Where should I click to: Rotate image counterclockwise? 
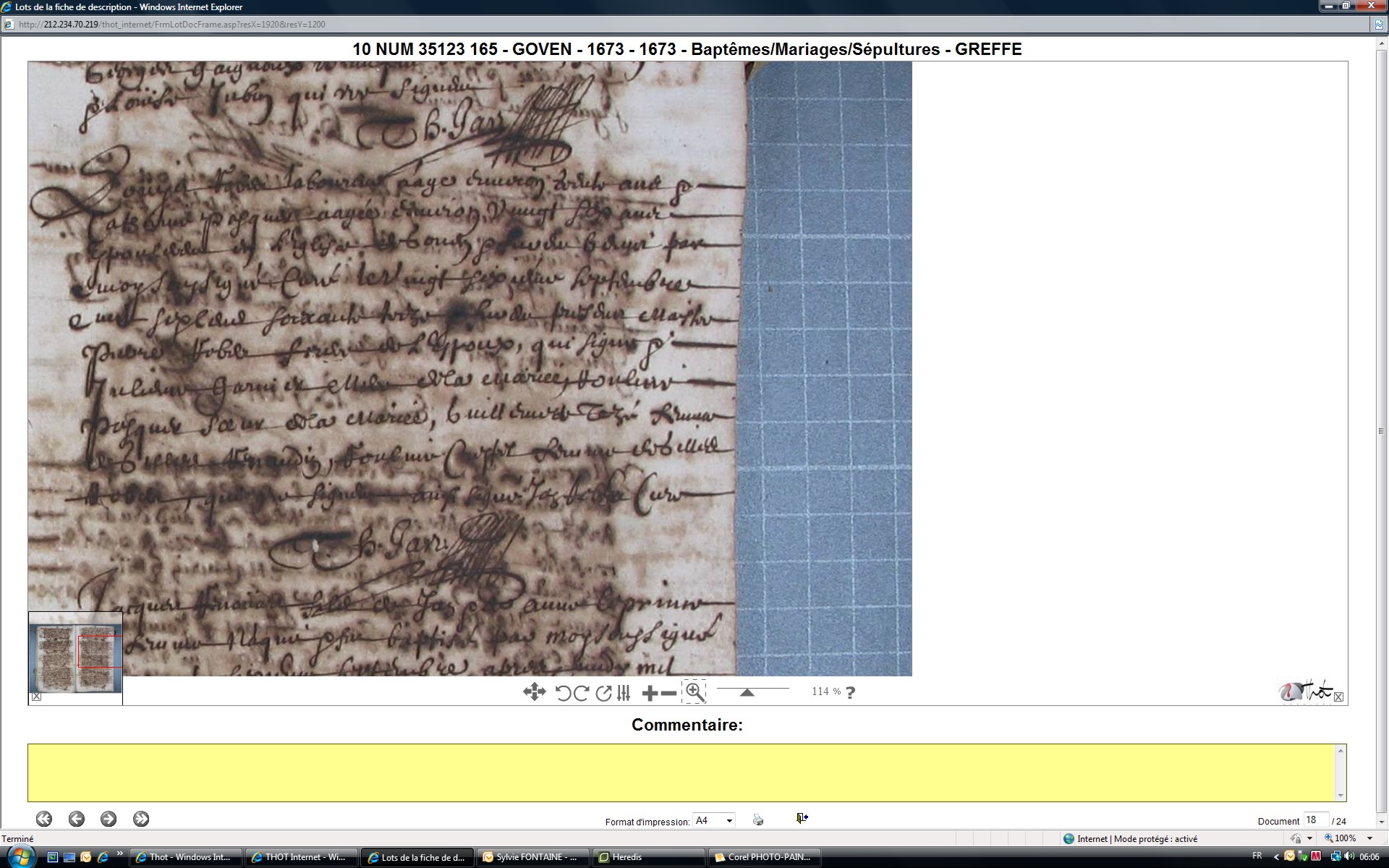coord(563,693)
